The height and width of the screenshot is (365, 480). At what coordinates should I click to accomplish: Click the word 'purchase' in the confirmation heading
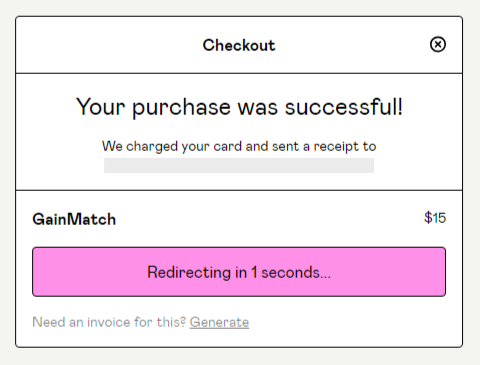pyautogui.click(x=181, y=108)
